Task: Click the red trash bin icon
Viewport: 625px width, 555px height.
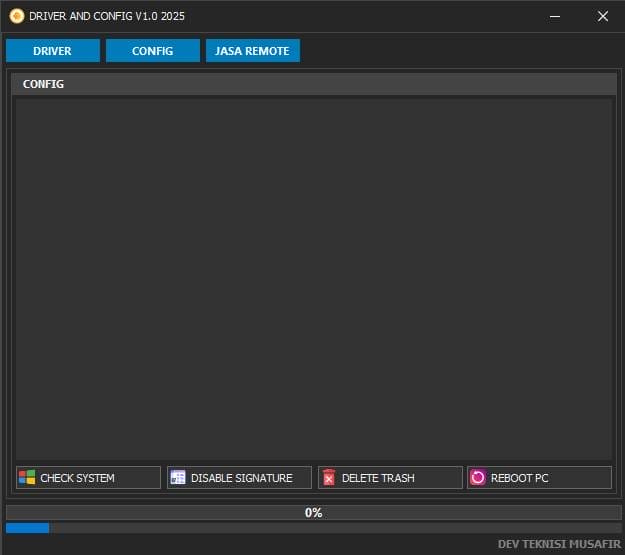Action: (329, 478)
